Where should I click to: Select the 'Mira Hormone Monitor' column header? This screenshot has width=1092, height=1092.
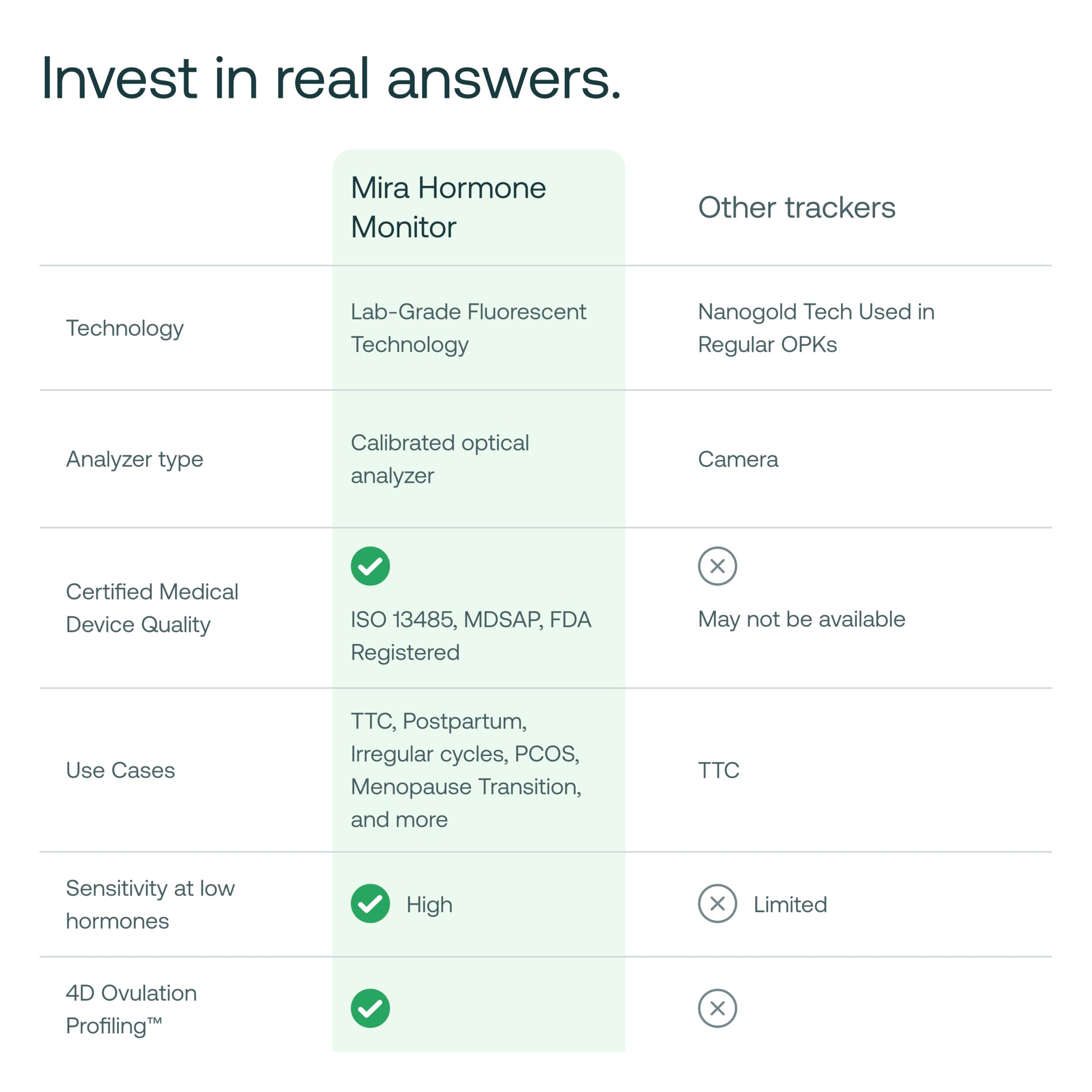click(x=448, y=207)
